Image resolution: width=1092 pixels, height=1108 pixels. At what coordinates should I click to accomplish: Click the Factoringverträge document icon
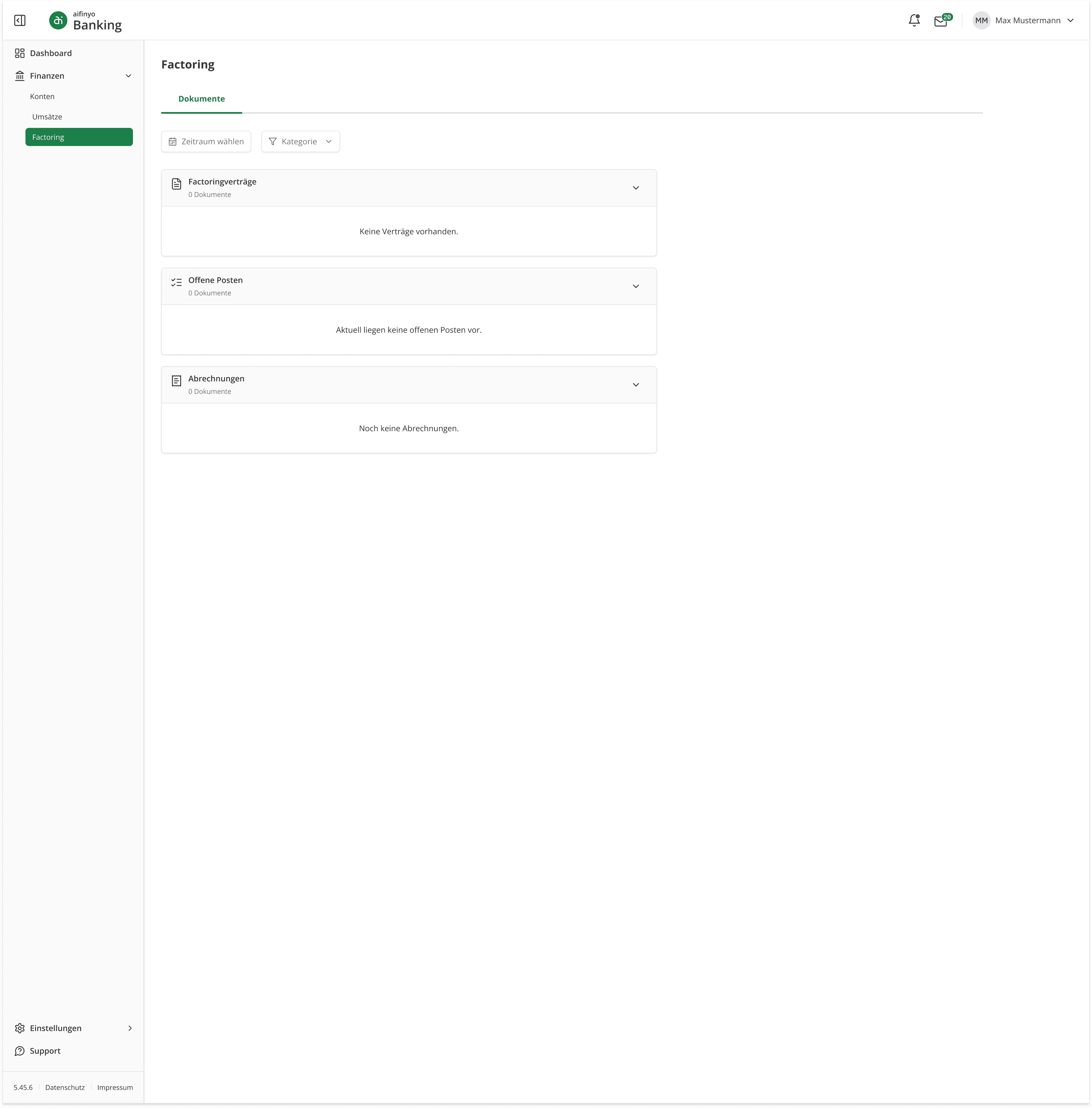tap(177, 184)
